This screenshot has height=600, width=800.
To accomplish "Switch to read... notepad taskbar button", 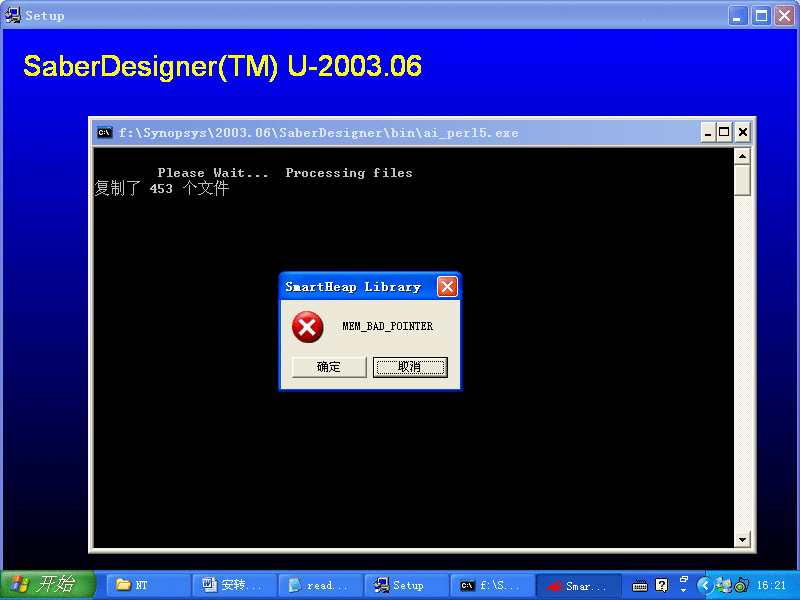I will pyautogui.click(x=321, y=585).
